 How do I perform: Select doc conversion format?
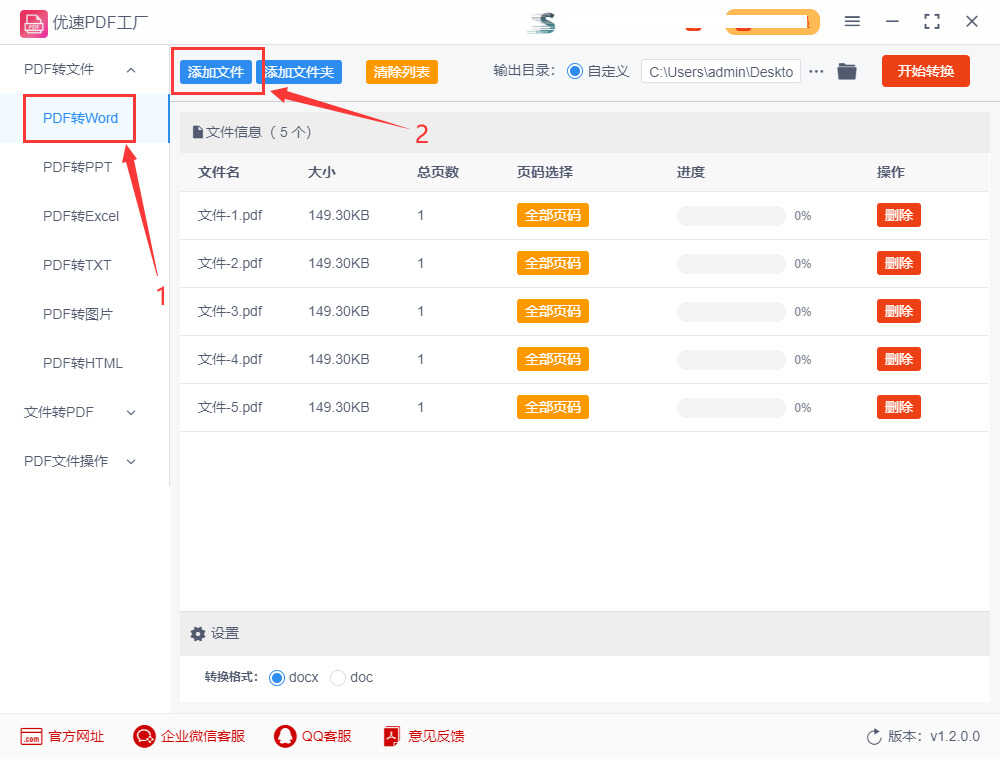tap(337, 677)
